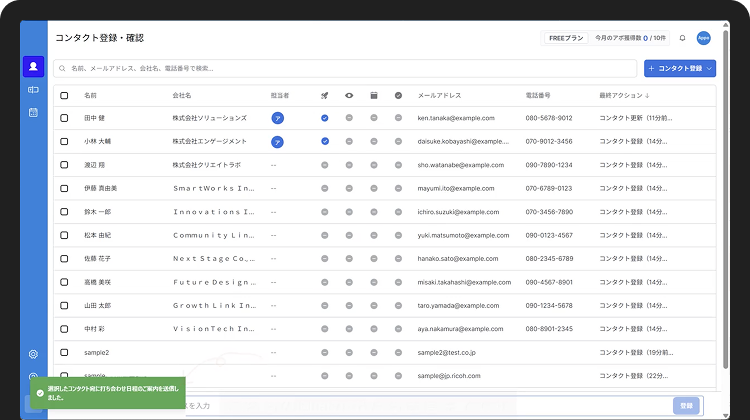Click the vertical page scrollbar
This screenshot has width=750, height=420.
click(726, 199)
